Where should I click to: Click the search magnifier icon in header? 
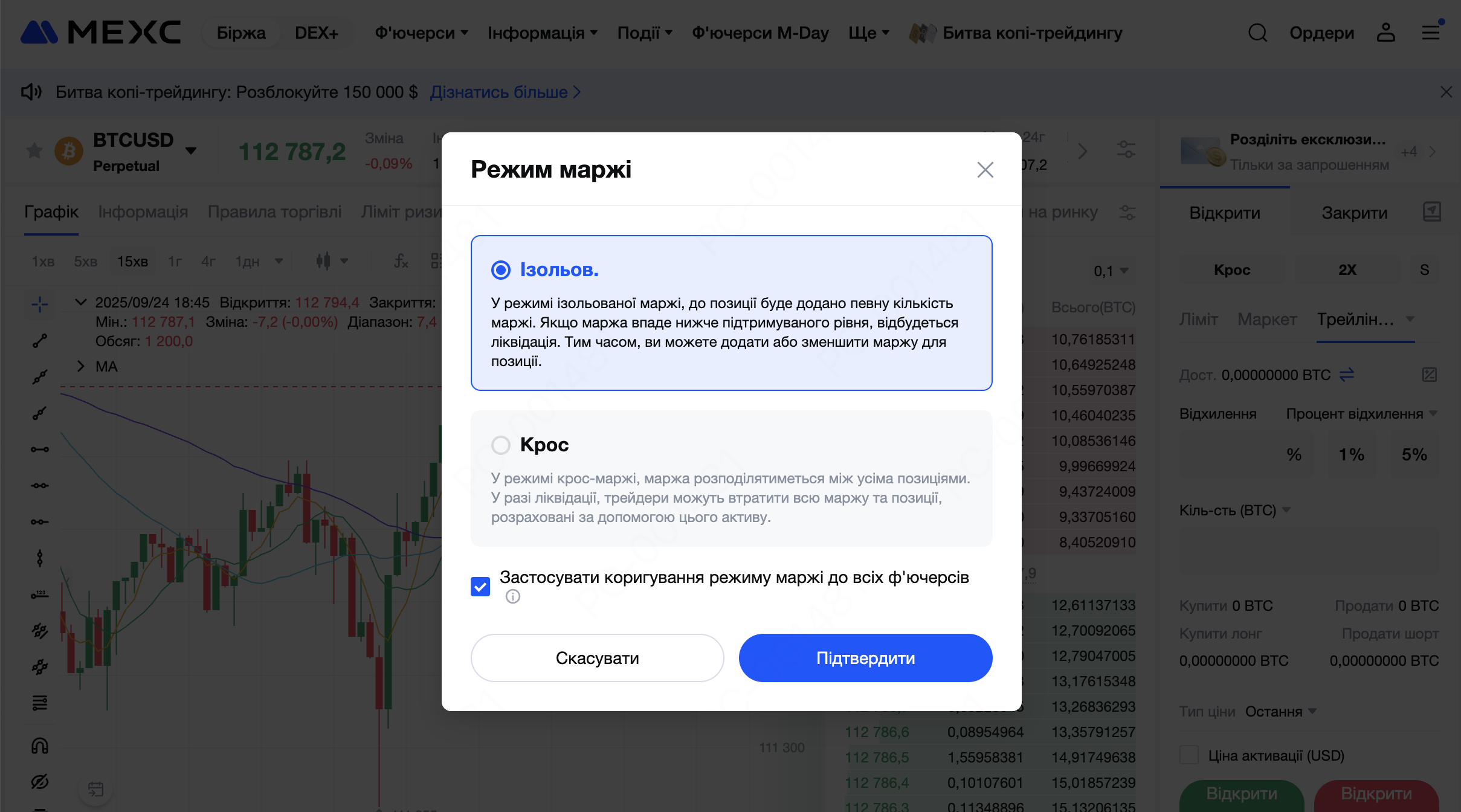pos(1257,33)
